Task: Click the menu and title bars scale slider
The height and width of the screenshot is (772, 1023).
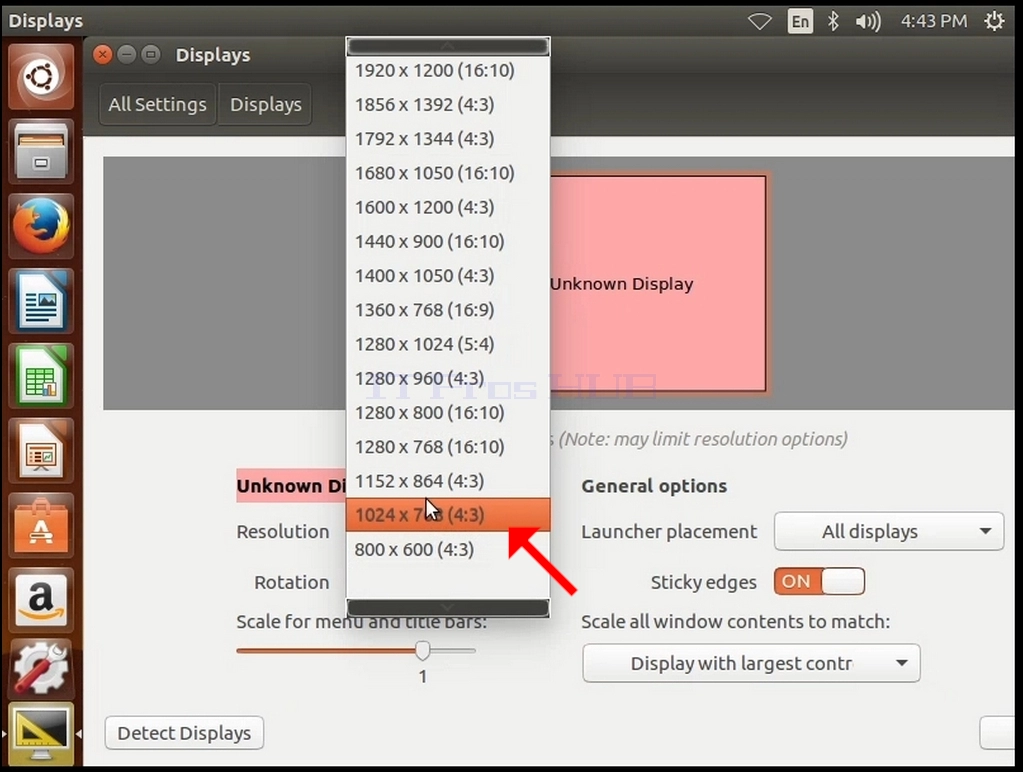Action: (x=356, y=651)
